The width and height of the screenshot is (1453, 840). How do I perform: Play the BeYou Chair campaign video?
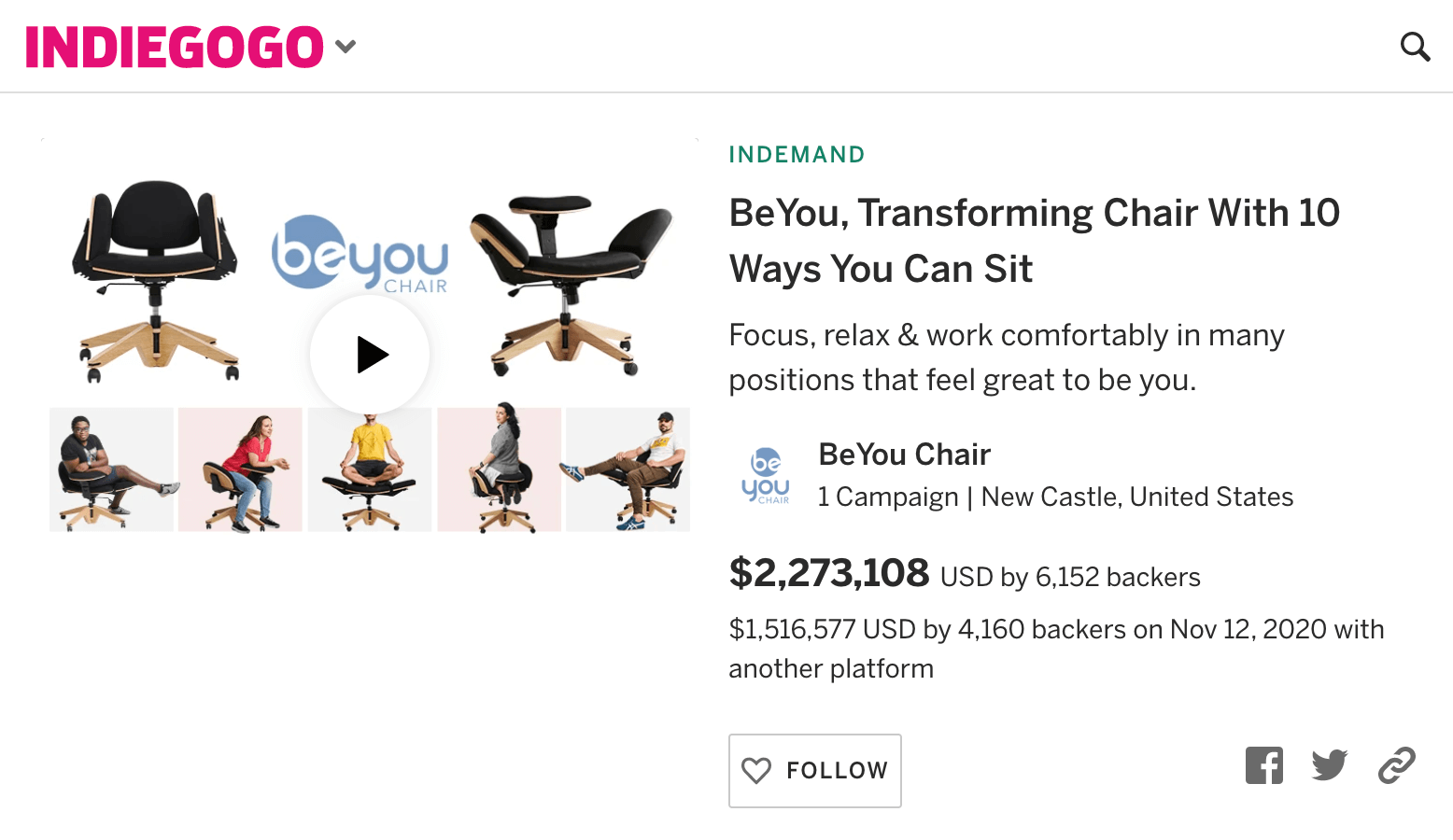coord(370,355)
